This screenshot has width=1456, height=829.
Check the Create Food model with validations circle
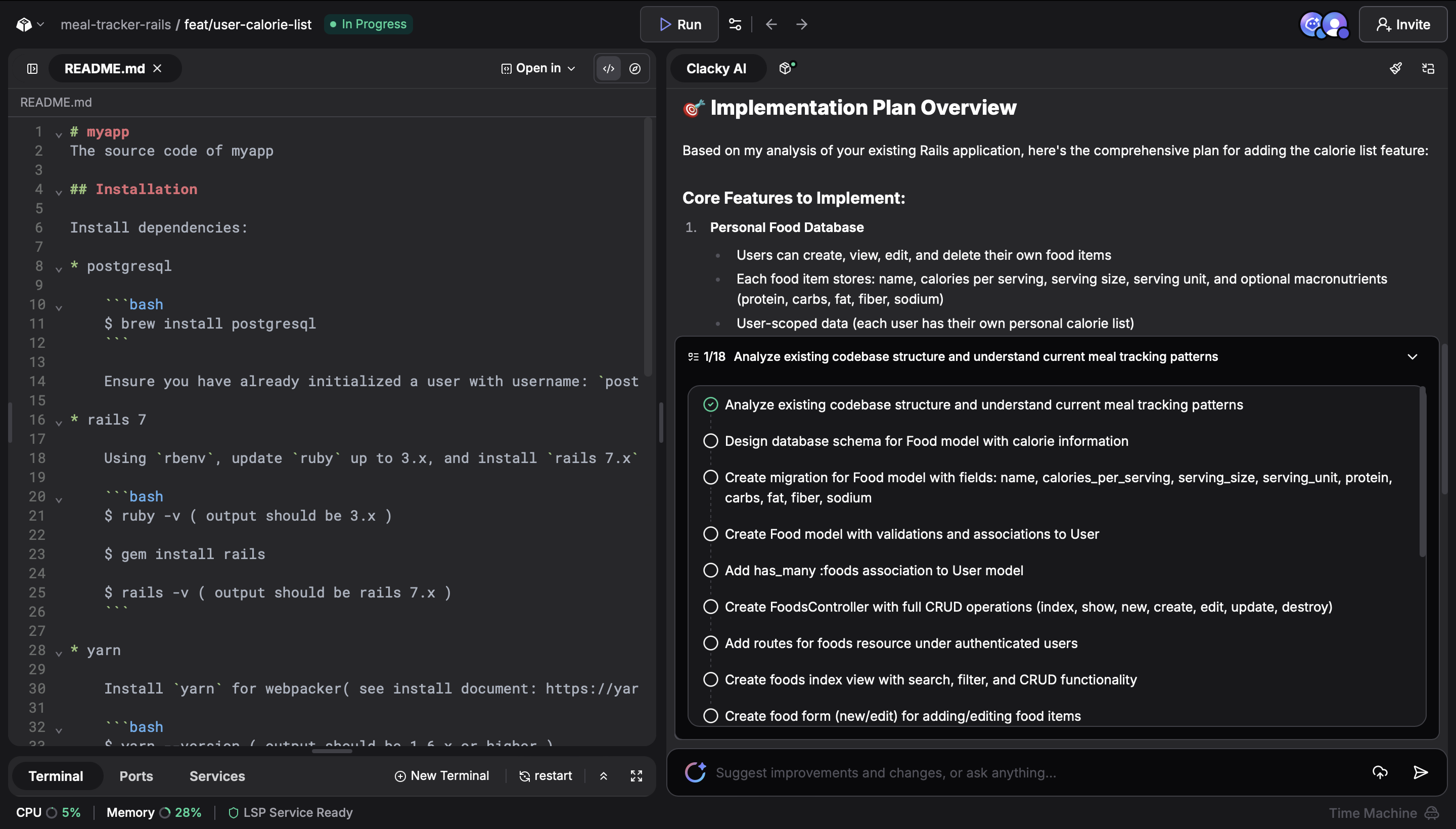click(711, 534)
